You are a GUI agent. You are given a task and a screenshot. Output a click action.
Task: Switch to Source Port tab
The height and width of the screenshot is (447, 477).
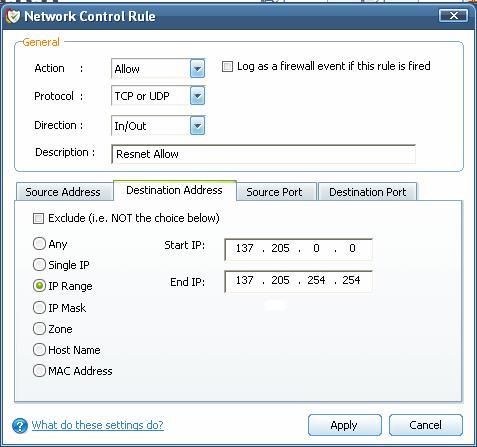click(x=274, y=192)
